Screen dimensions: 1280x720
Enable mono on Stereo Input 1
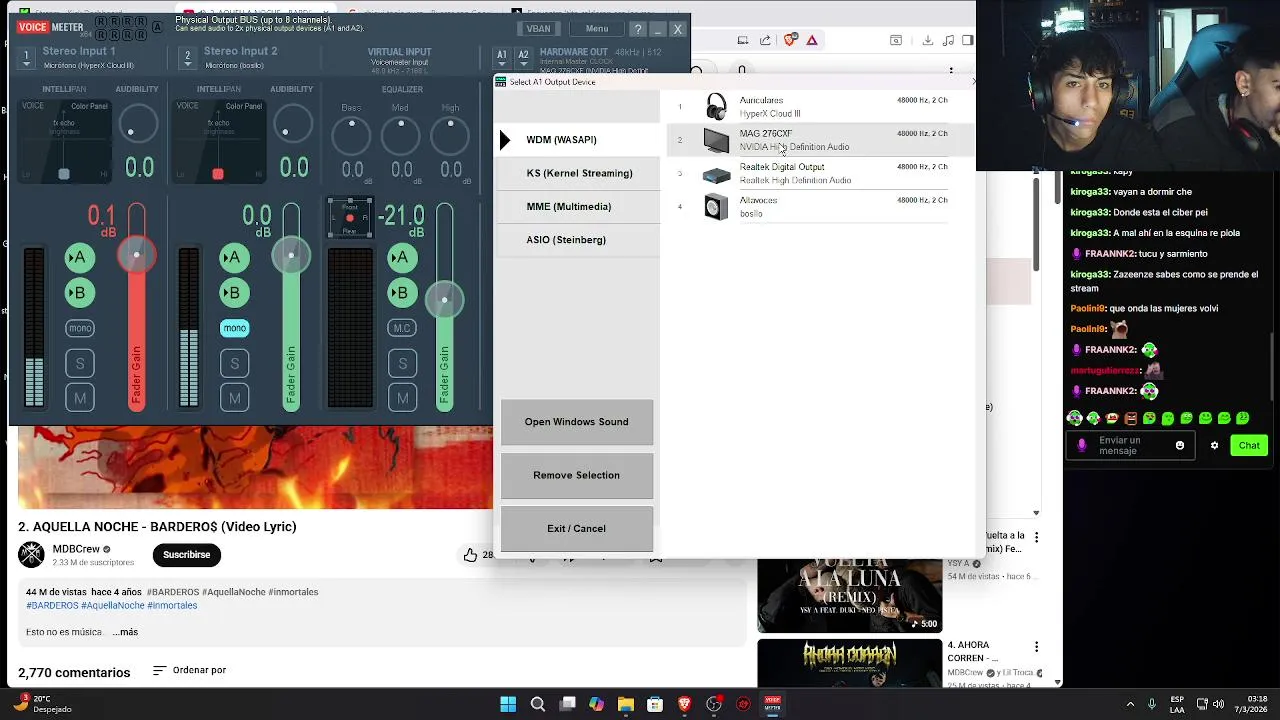(x=80, y=328)
